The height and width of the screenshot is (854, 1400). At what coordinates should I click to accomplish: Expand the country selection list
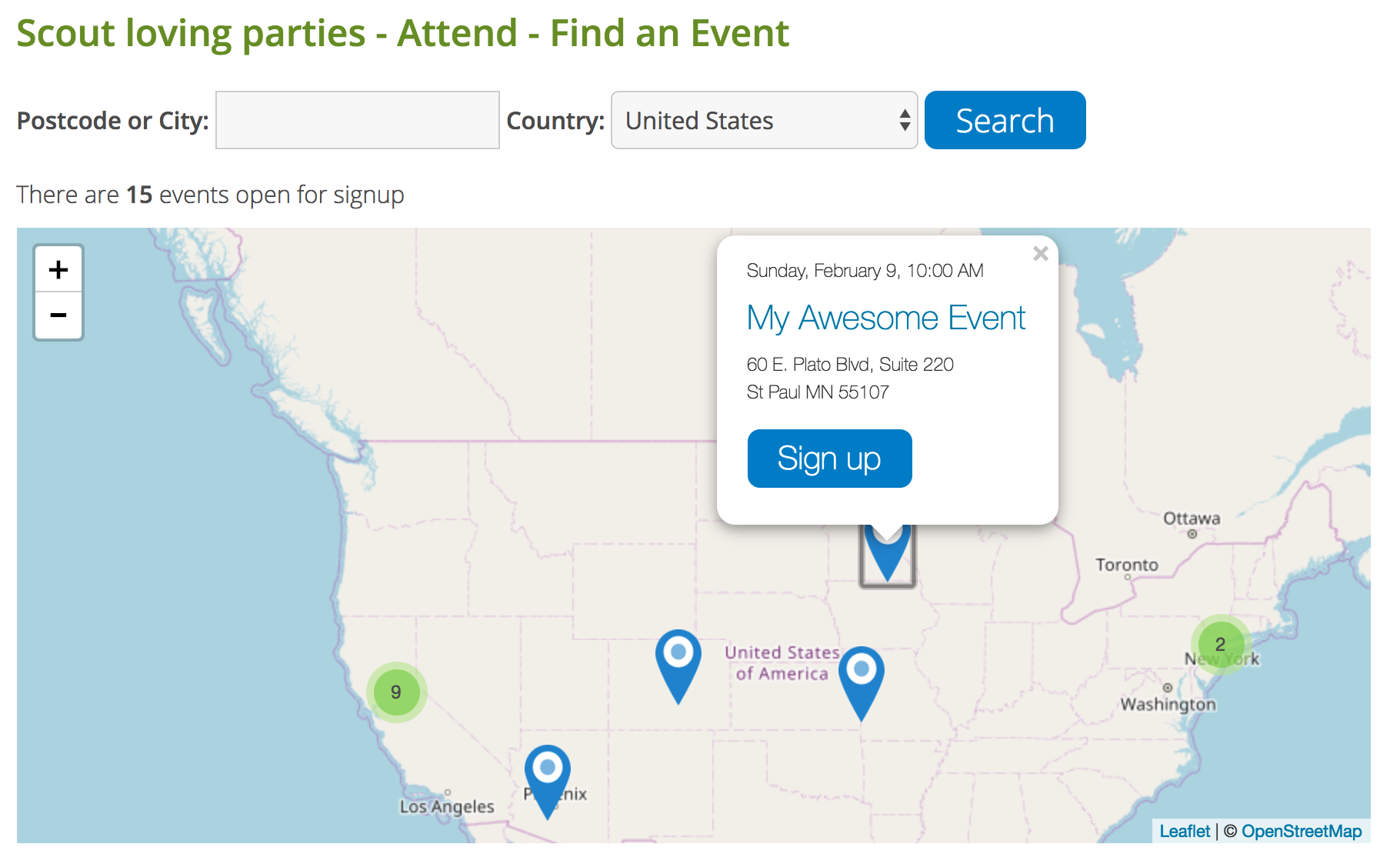coord(904,120)
